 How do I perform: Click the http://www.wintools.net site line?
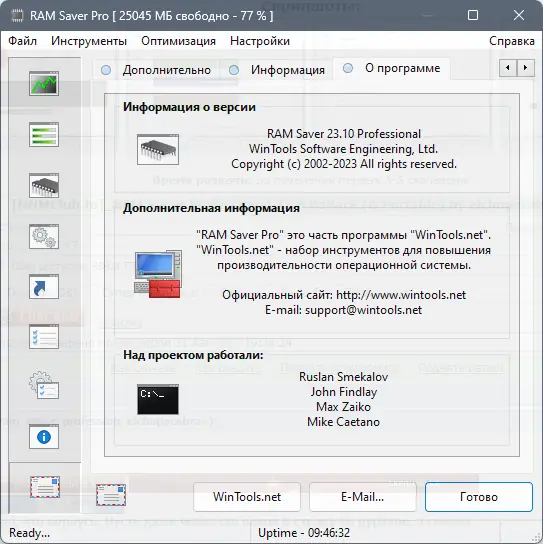click(344, 295)
